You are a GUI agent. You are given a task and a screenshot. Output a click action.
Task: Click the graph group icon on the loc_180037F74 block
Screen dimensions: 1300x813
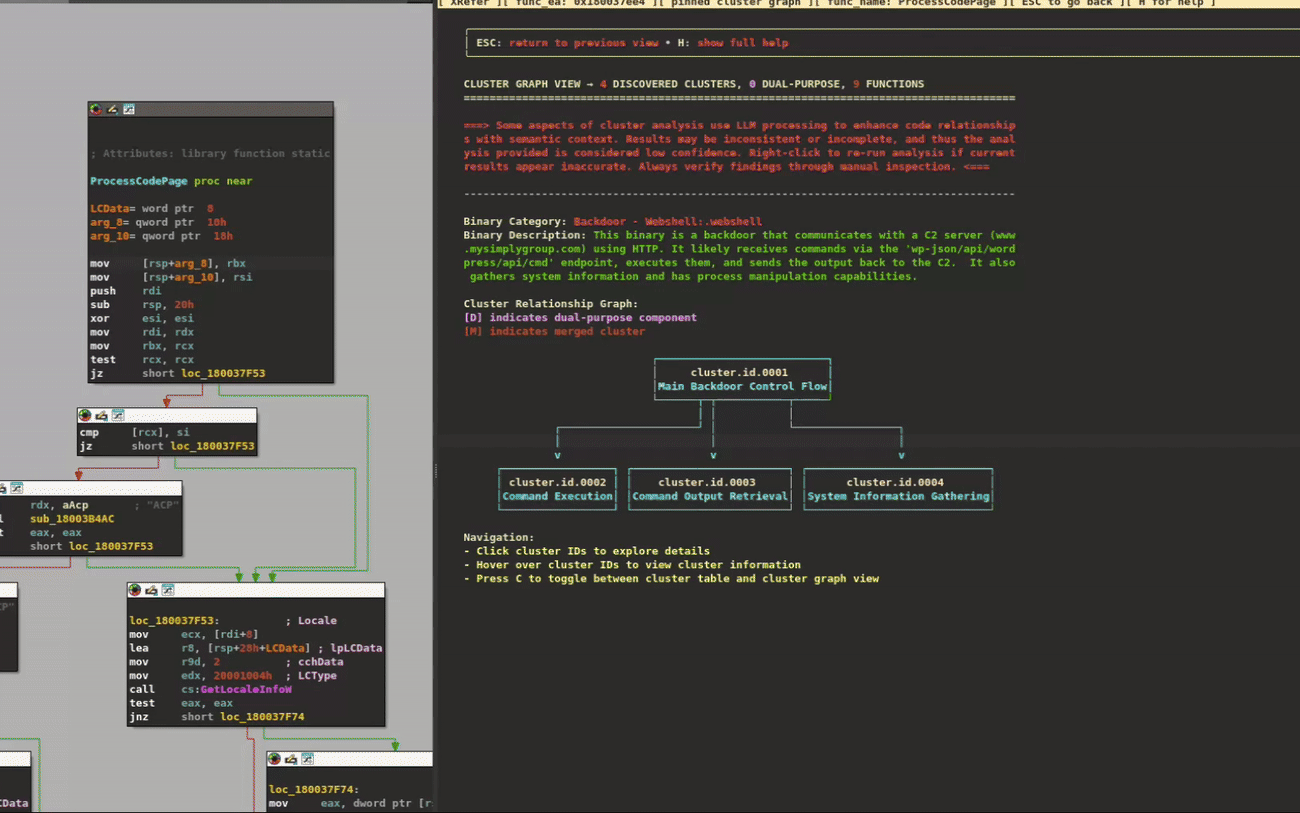pyautogui.click(x=308, y=759)
